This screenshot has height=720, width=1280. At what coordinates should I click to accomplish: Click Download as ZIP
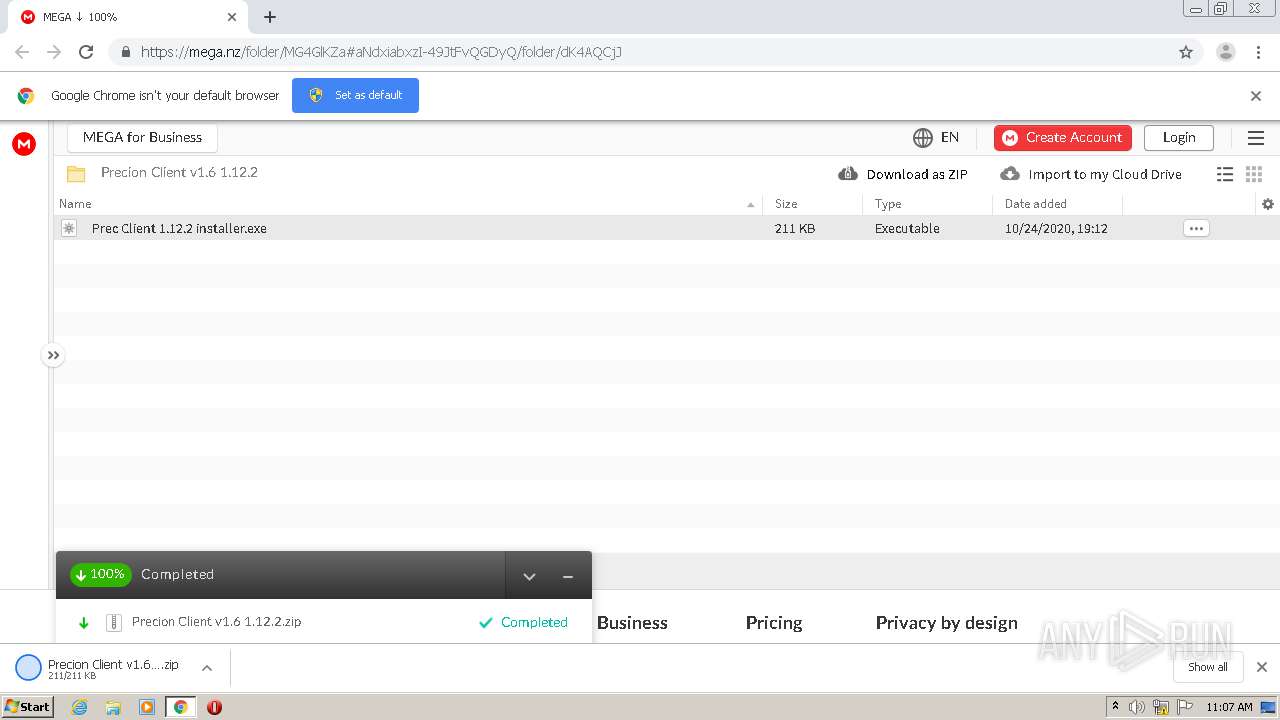903,174
